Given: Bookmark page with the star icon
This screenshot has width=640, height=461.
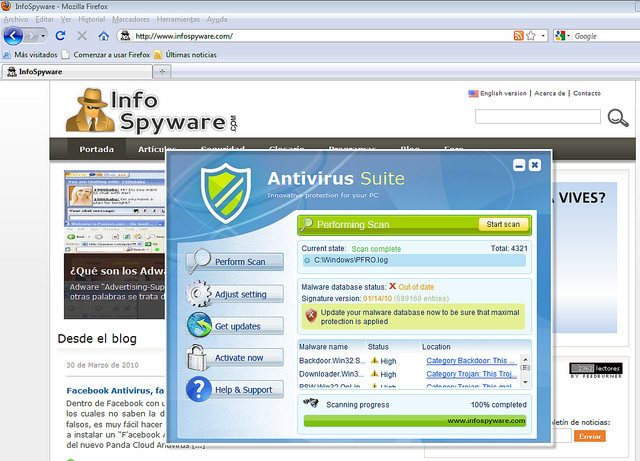Looking at the screenshot, I should (531, 36).
